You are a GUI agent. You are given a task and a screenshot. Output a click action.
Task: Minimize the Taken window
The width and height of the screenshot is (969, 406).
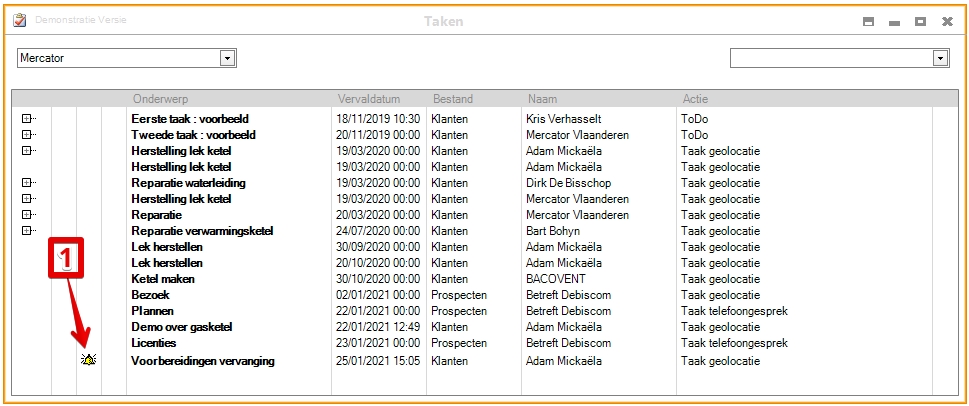coord(894,21)
